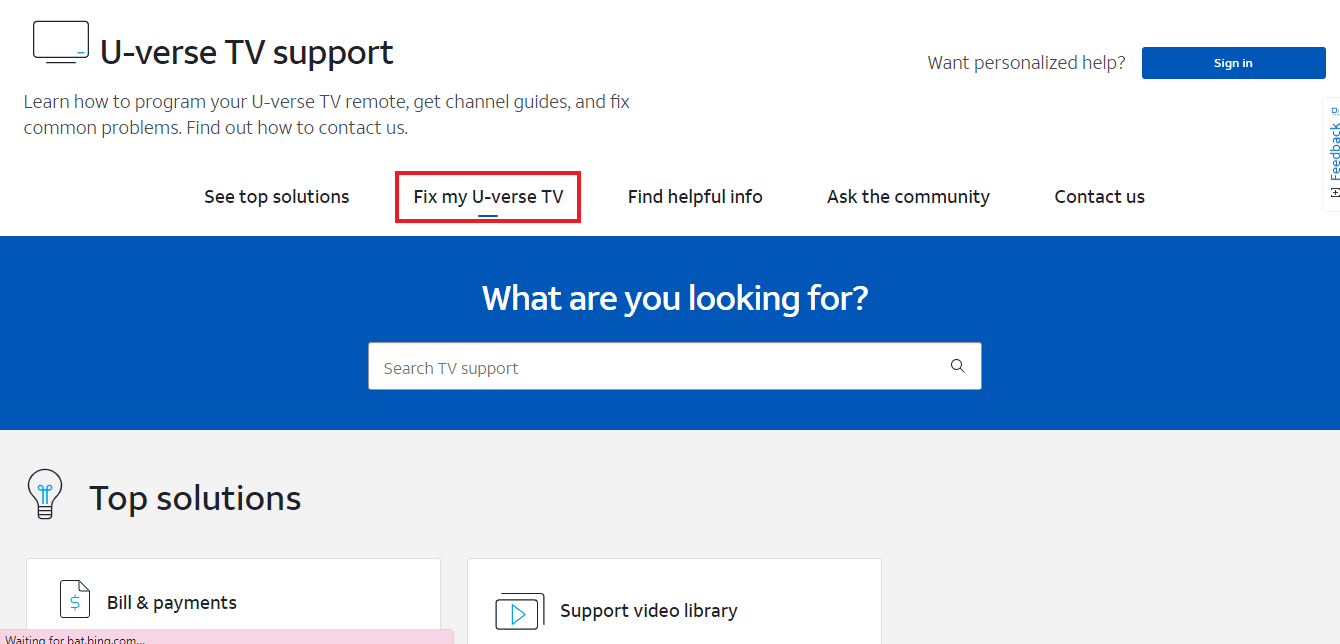
Task: Open the Support video library card
Action: coord(674,601)
